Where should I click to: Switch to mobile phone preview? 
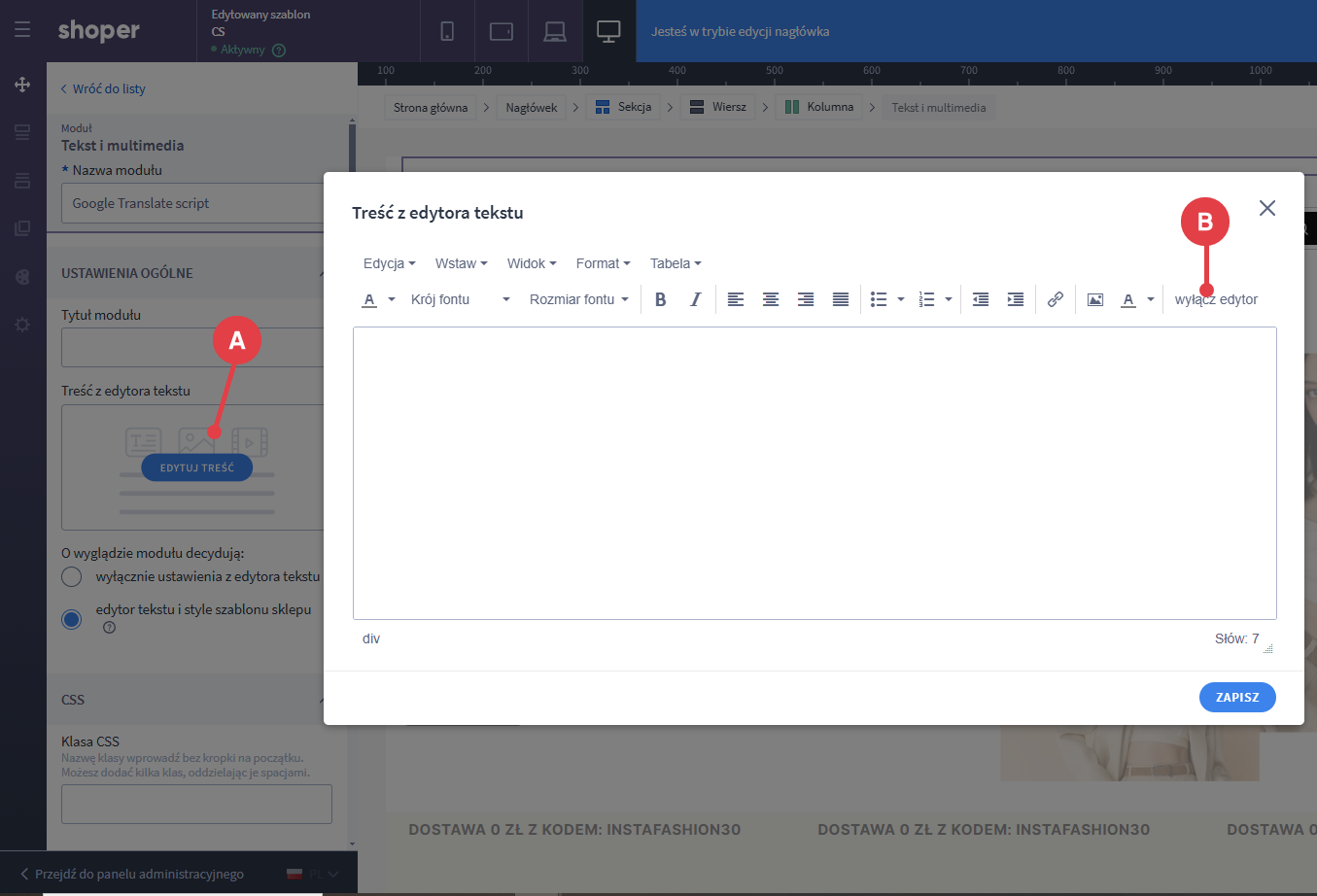(x=447, y=31)
